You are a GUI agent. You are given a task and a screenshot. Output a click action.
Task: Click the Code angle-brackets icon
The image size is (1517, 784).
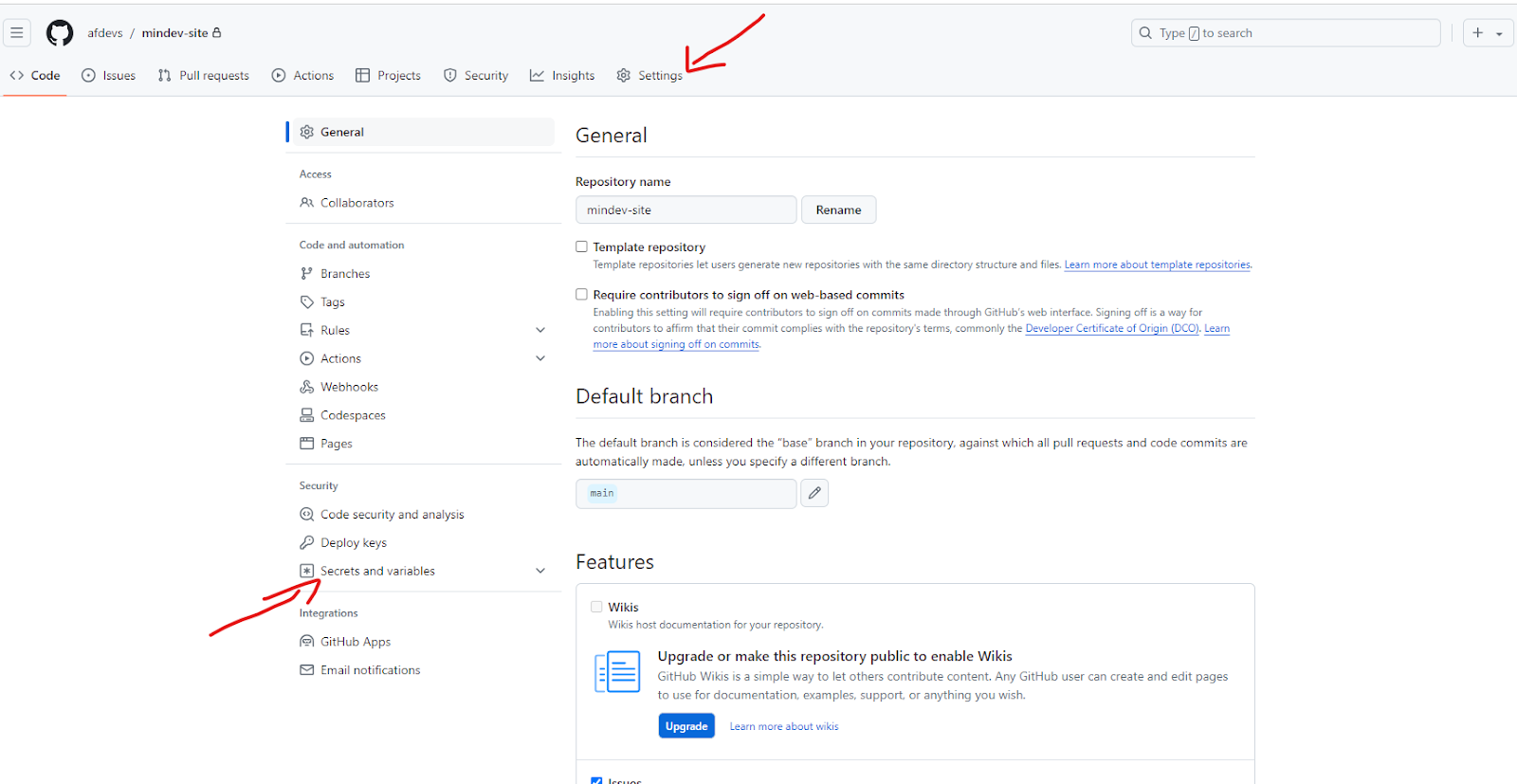17,75
